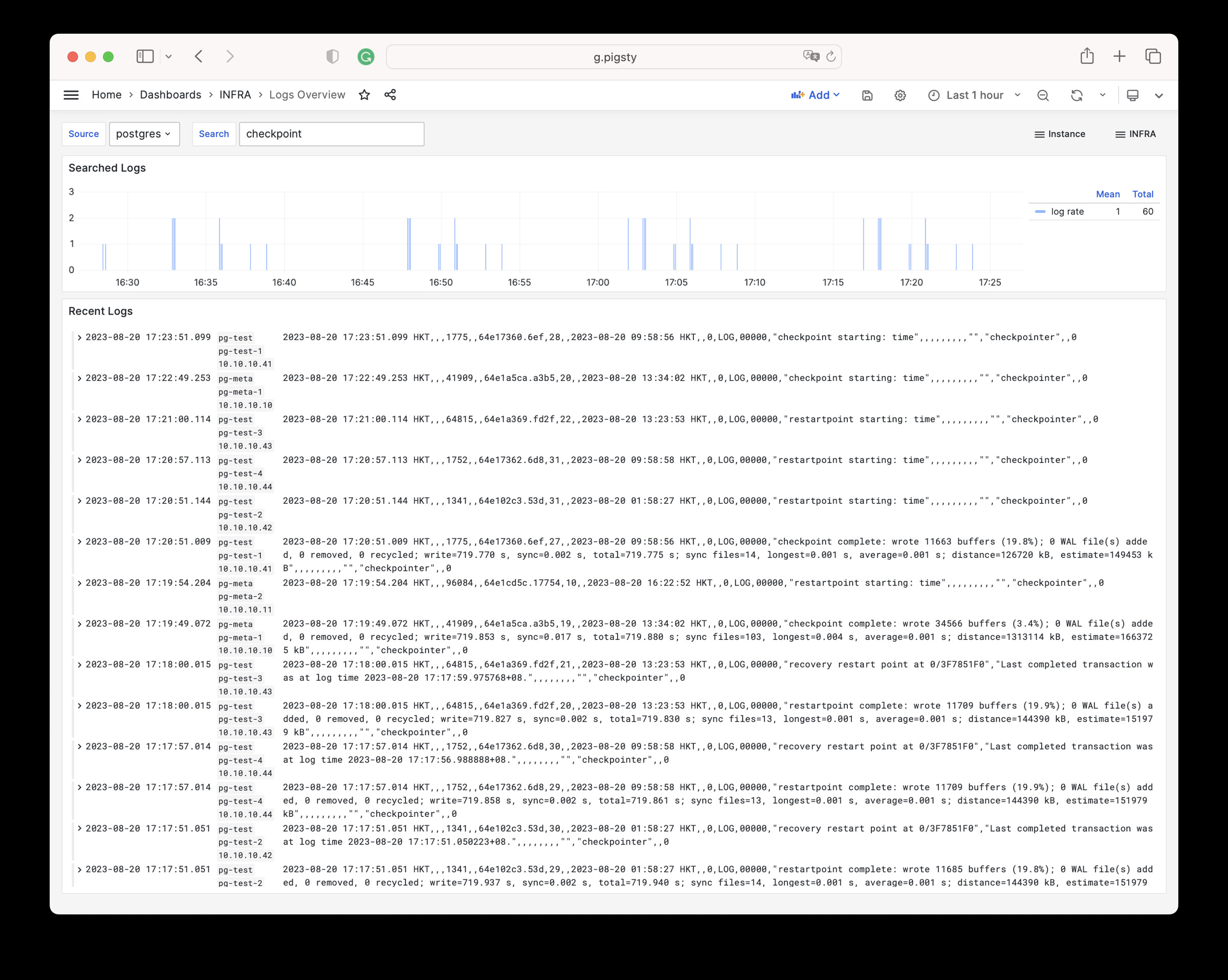The height and width of the screenshot is (980, 1228).
Task: Open the Grafana navigation hamburger menu
Action: 71,95
